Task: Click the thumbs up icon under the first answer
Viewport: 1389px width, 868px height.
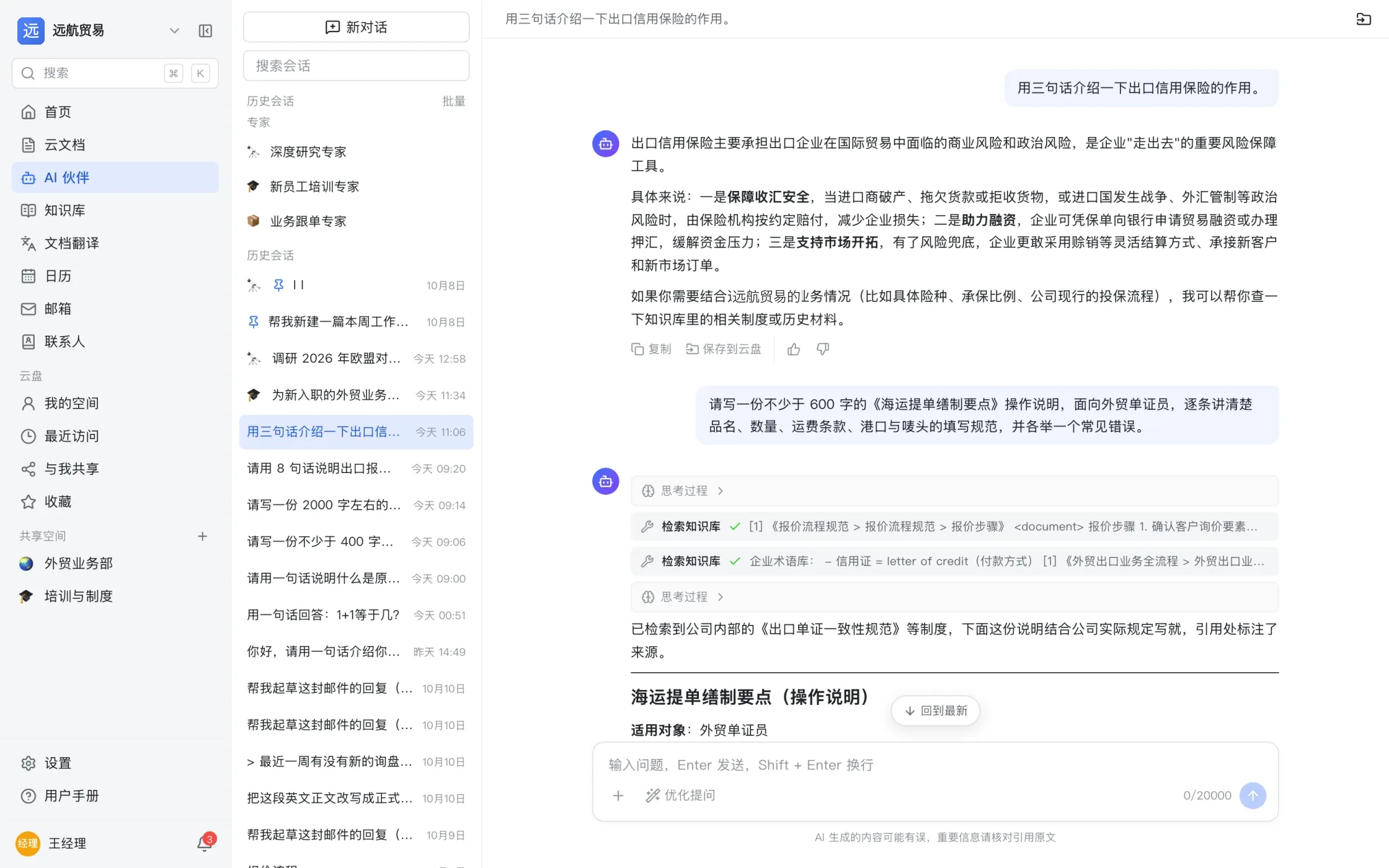Action: pyautogui.click(x=794, y=350)
